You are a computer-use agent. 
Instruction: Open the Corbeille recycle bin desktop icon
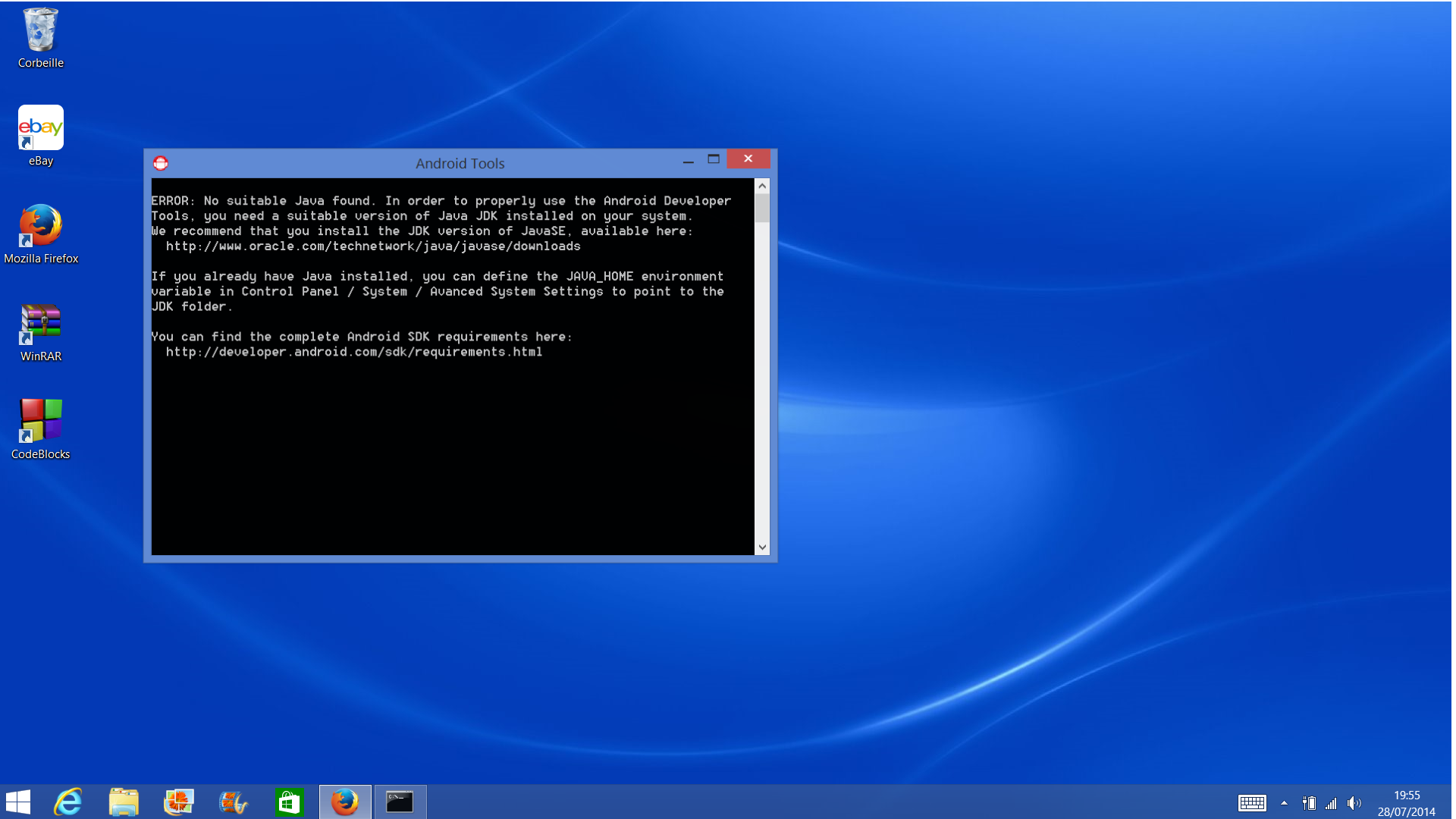pyautogui.click(x=41, y=38)
